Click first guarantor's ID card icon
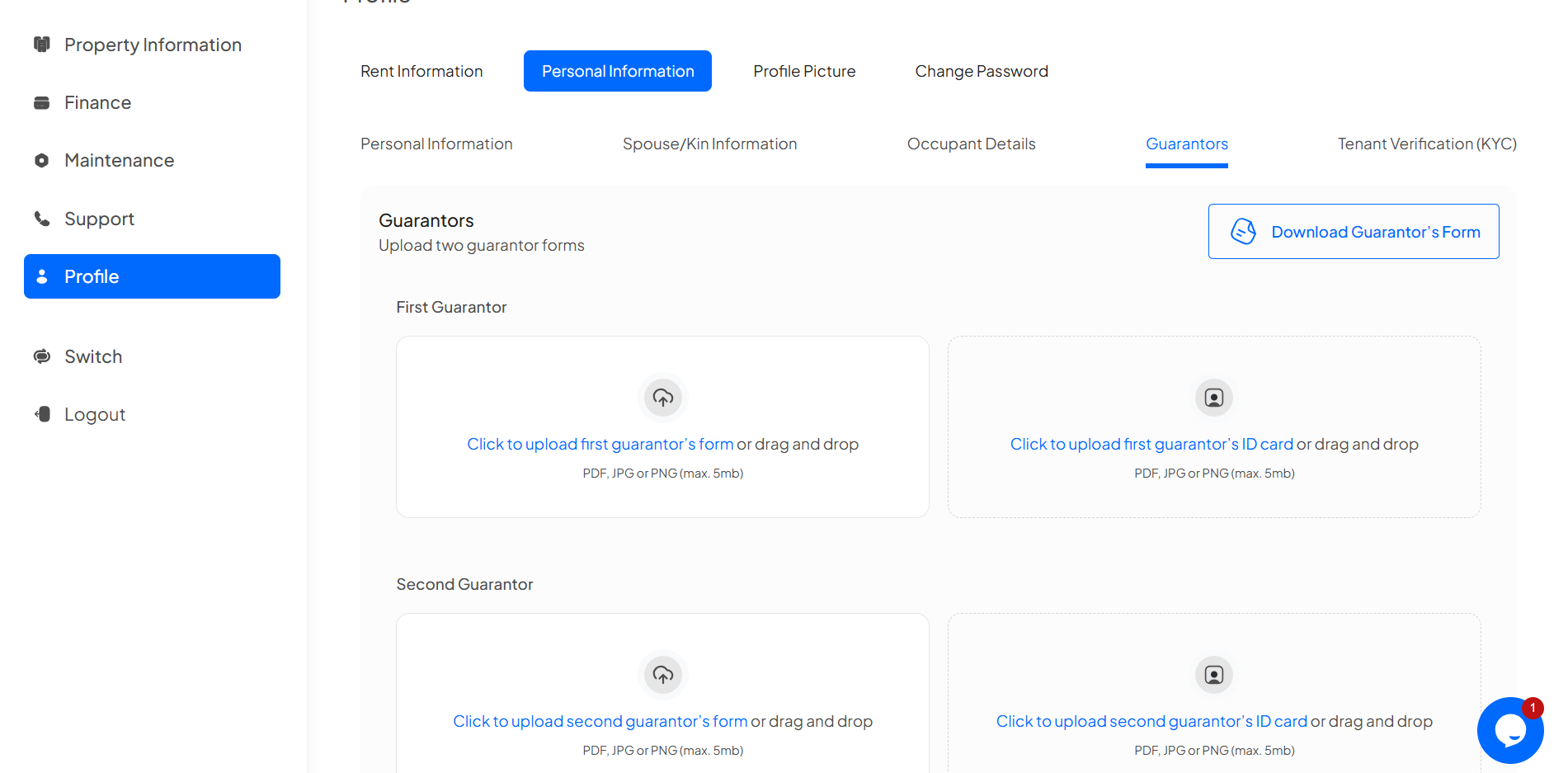Screen dimensions: 1568x773 point(1214,398)
